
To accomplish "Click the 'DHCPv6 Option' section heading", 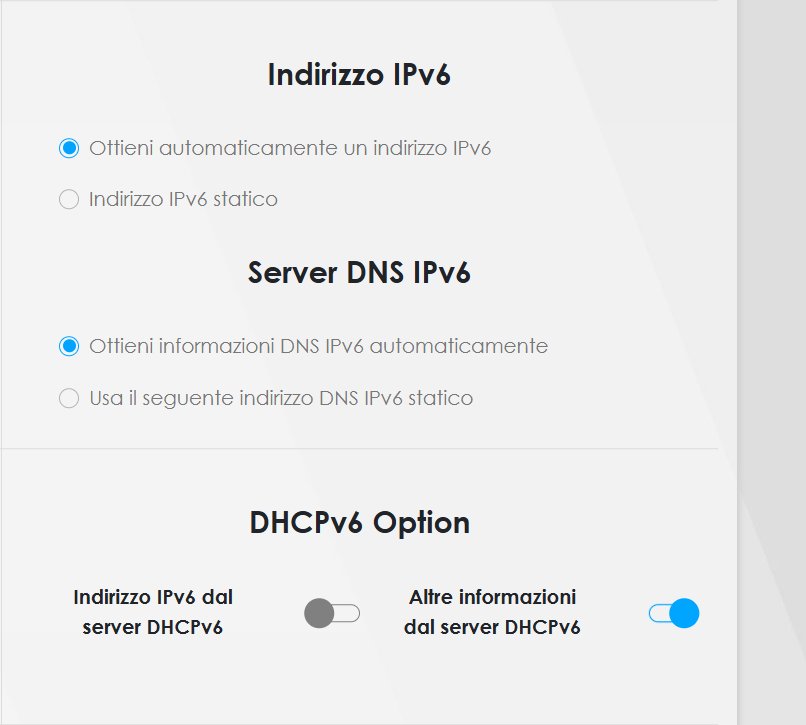I will click(x=359, y=523).
